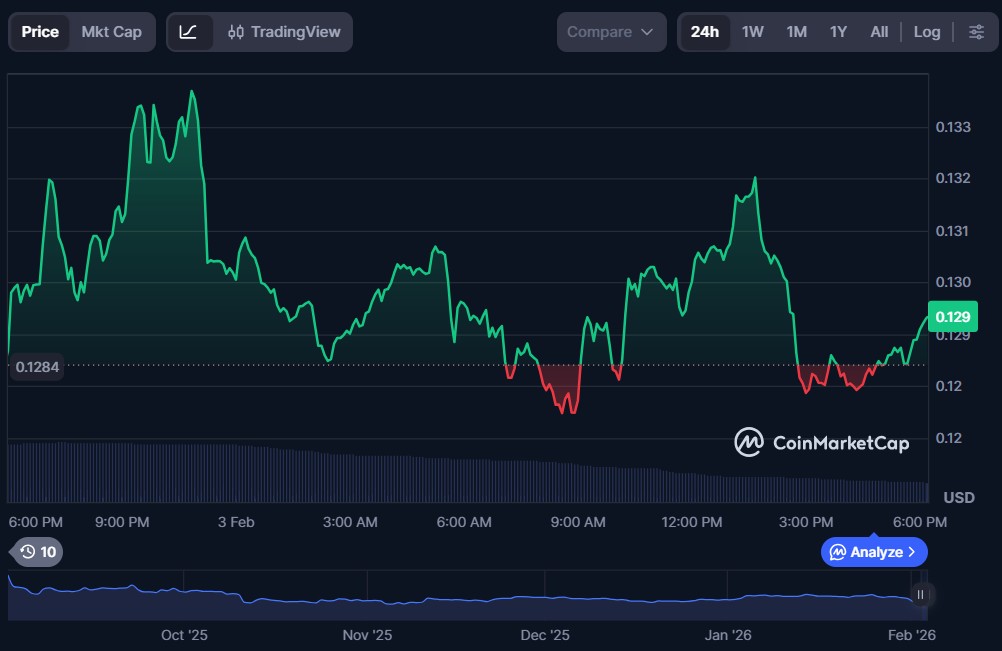
Task: Switch chart to Mkt Cap view
Action: (111, 32)
